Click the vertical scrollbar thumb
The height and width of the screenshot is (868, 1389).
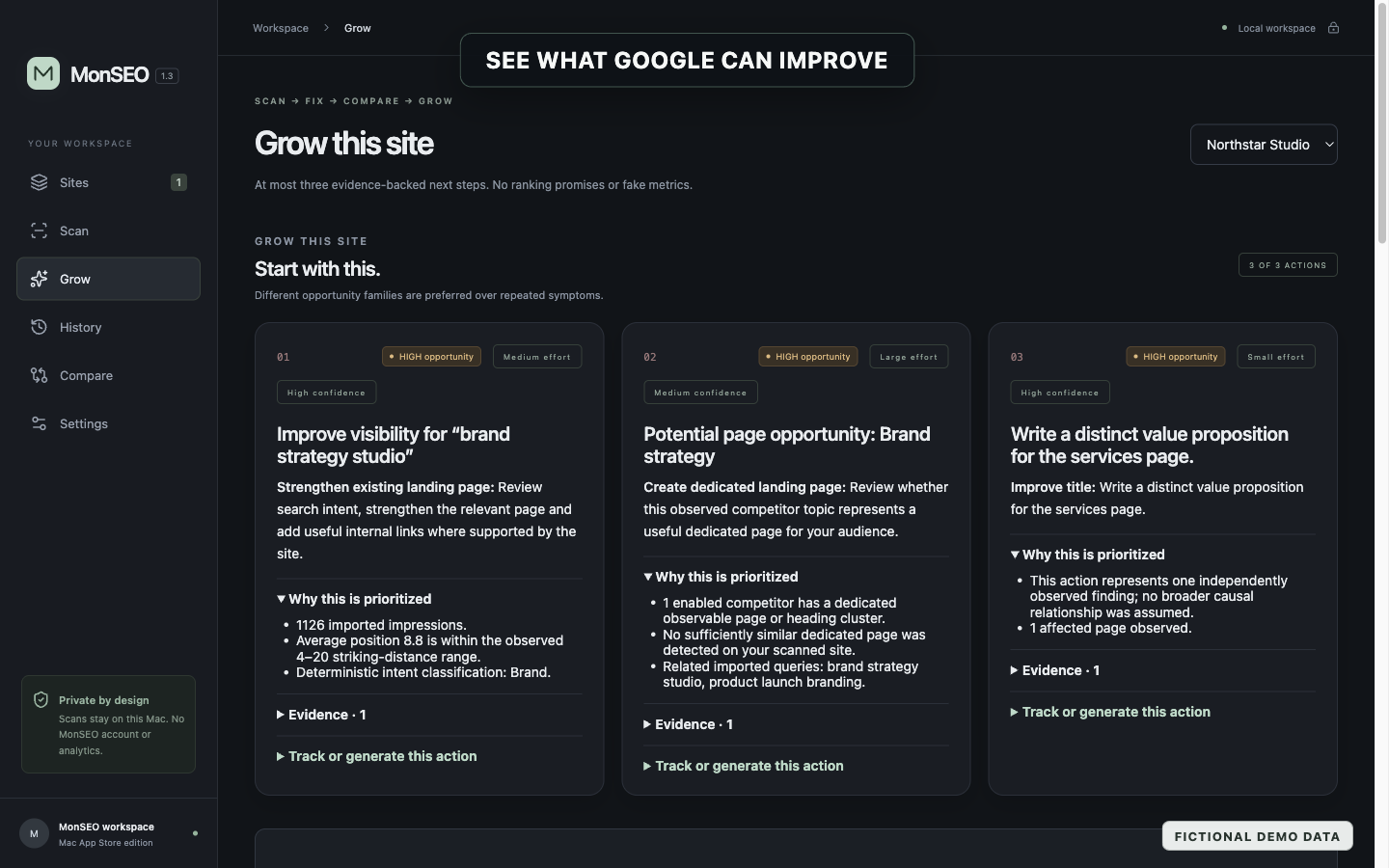[1382, 125]
